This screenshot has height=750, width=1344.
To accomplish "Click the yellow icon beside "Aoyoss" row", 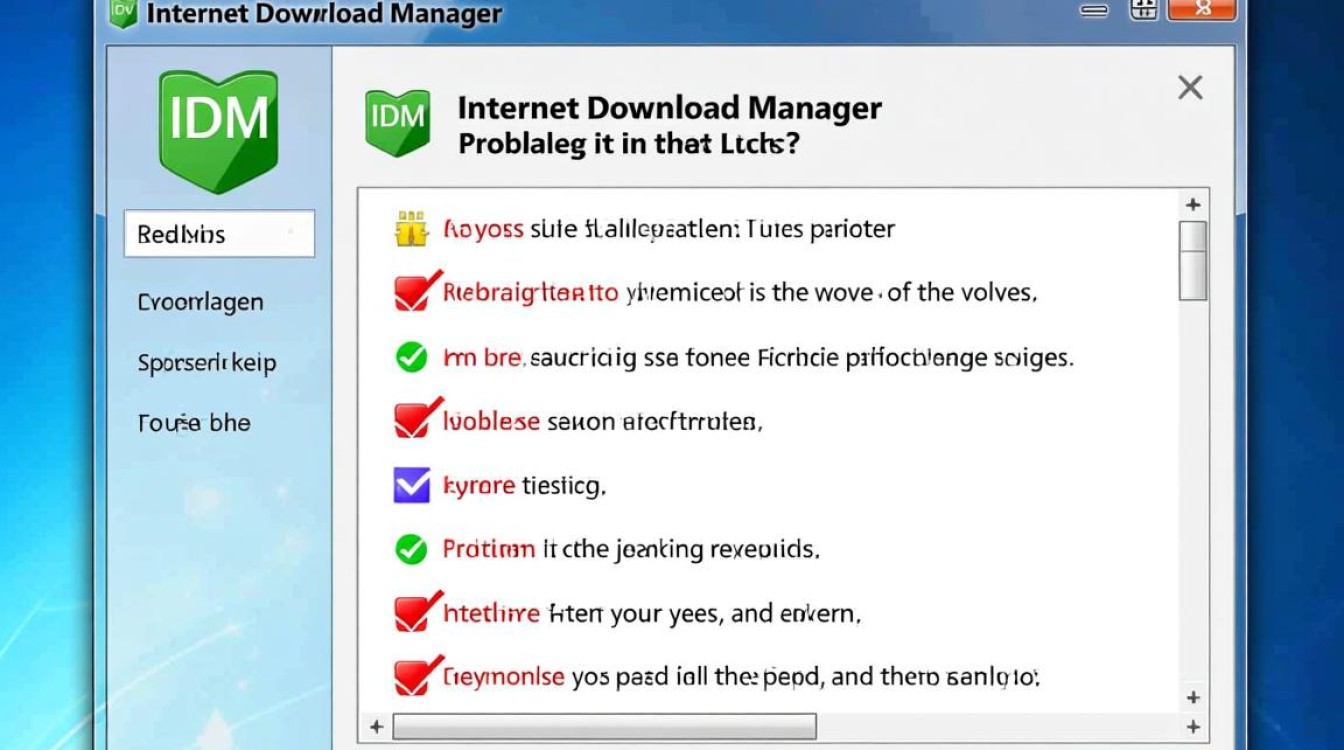I will point(411,229).
